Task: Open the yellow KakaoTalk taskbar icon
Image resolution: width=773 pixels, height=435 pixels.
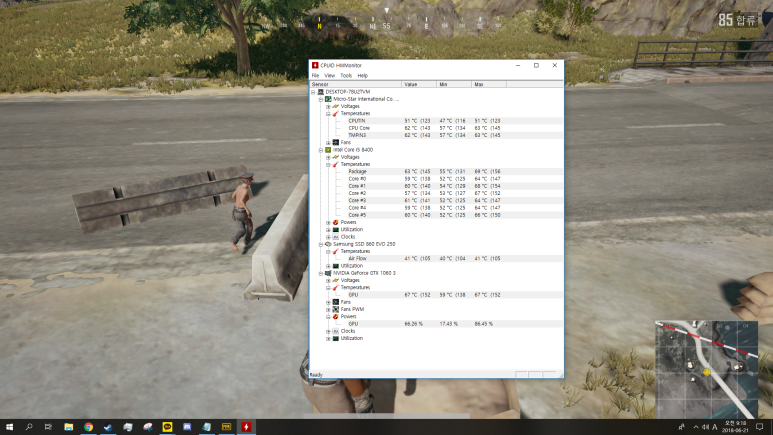Action: pos(167,427)
